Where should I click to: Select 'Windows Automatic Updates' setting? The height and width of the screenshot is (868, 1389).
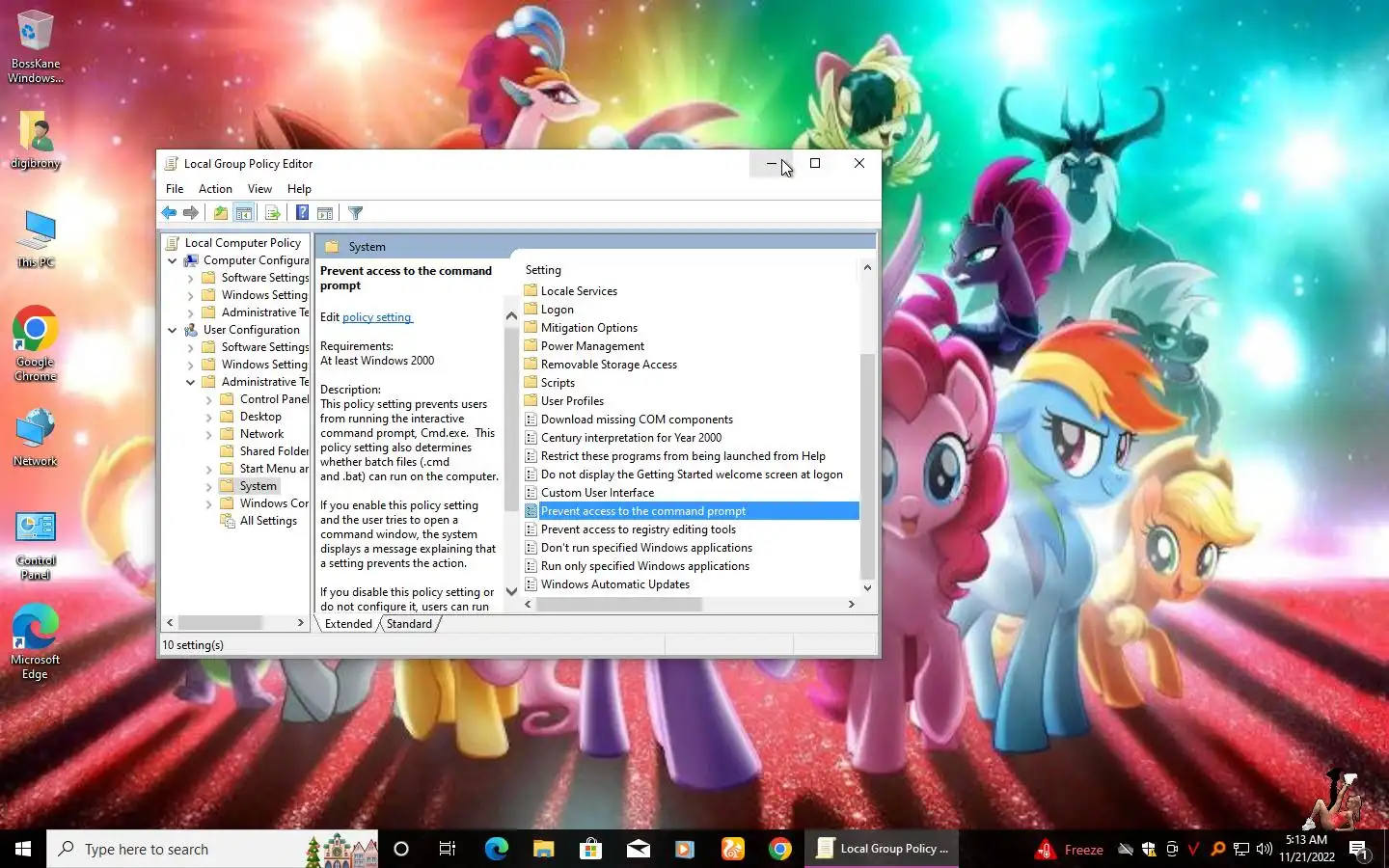[x=615, y=584]
